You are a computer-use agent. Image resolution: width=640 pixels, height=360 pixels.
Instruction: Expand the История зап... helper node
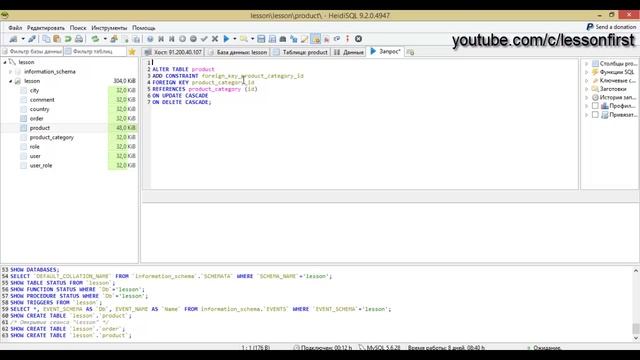(x=587, y=98)
